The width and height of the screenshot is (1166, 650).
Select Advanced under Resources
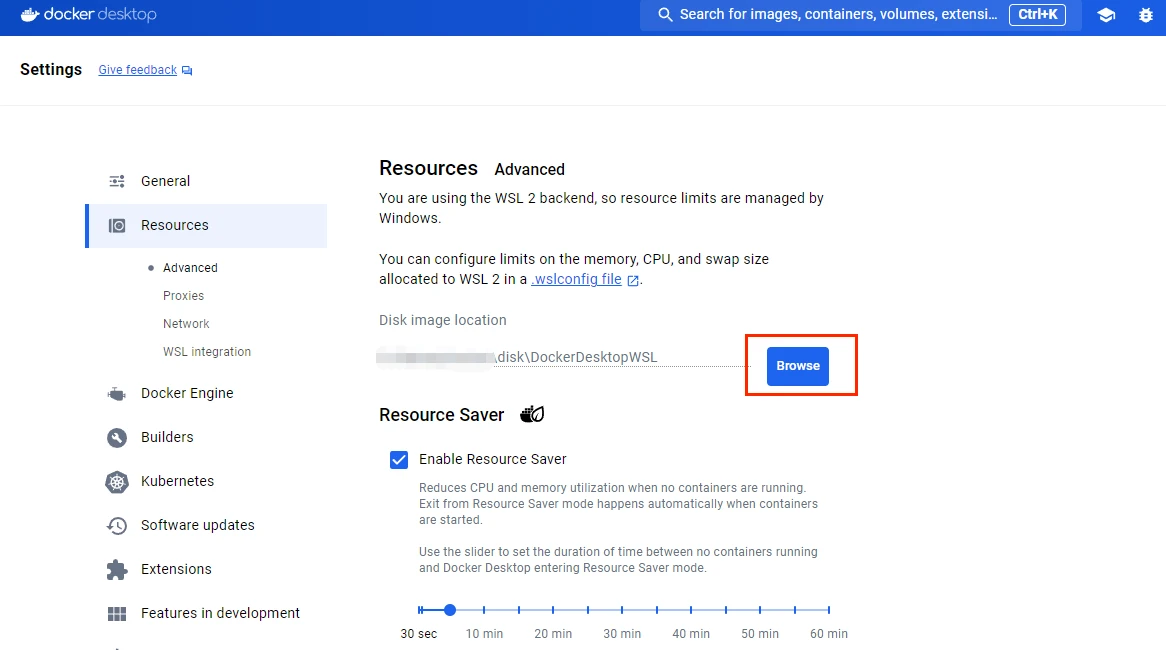pos(190,268)
